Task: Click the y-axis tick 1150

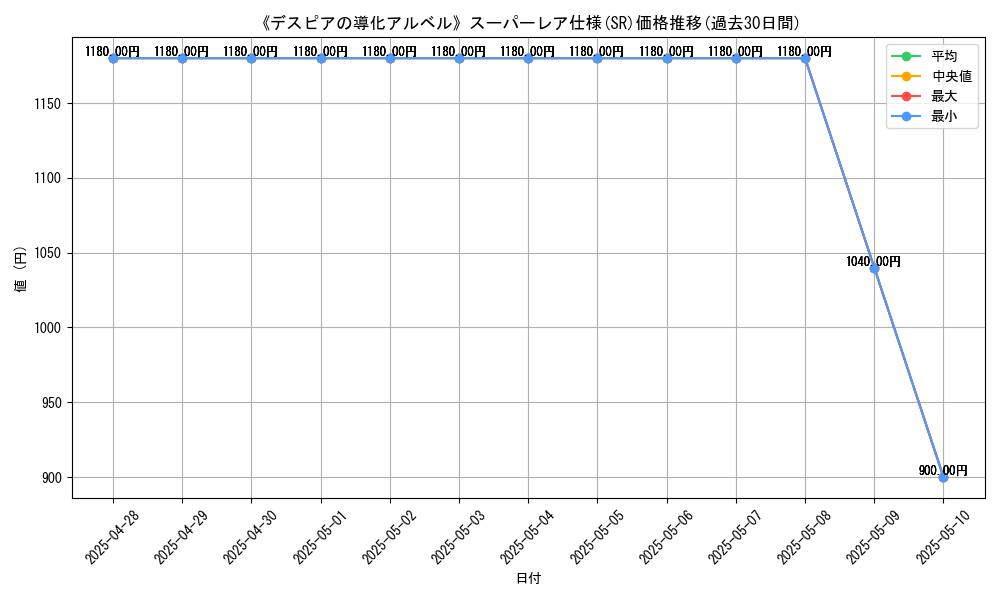Action: [48, 104]
